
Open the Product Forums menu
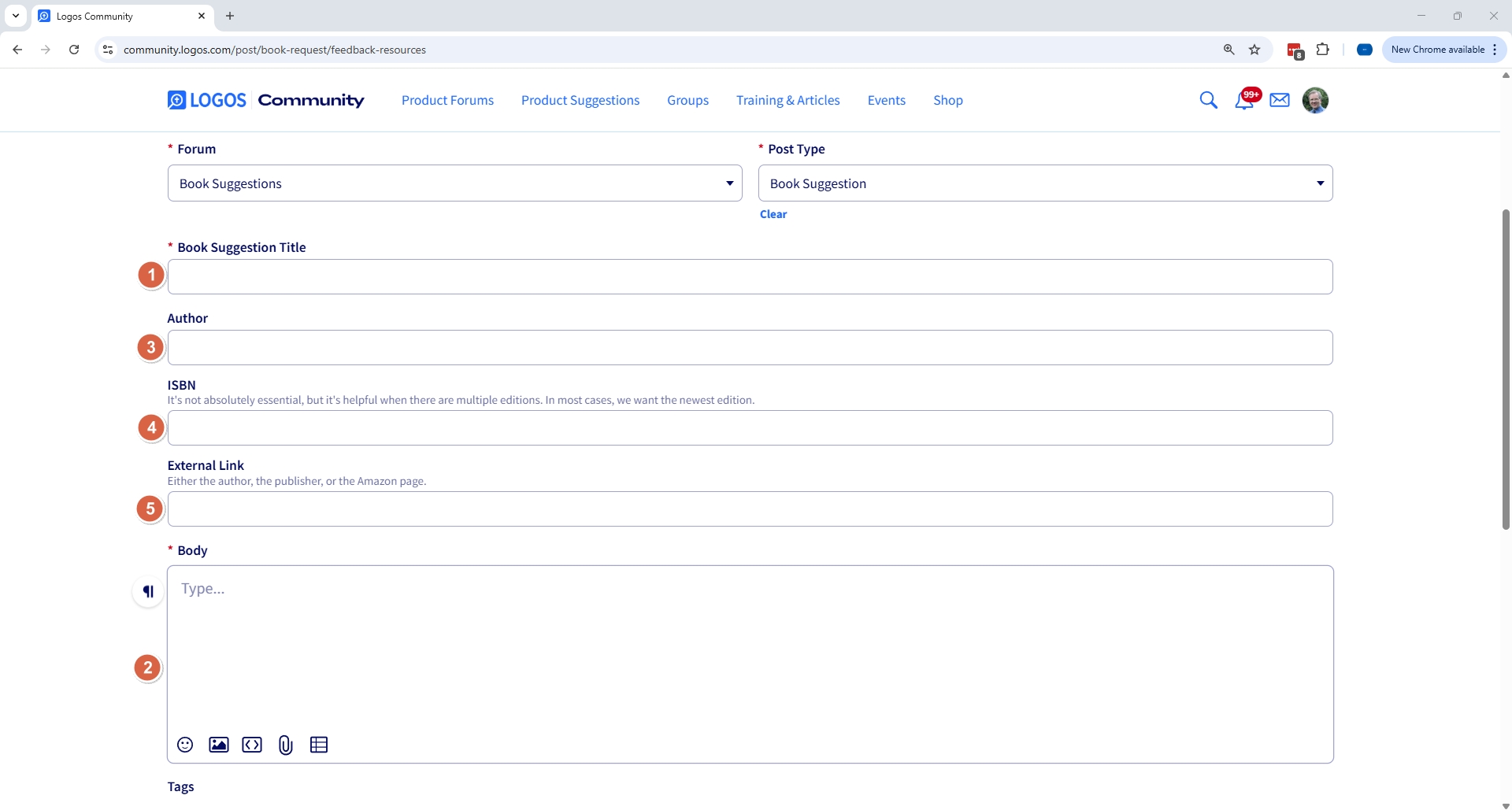[x=447, y=100]
